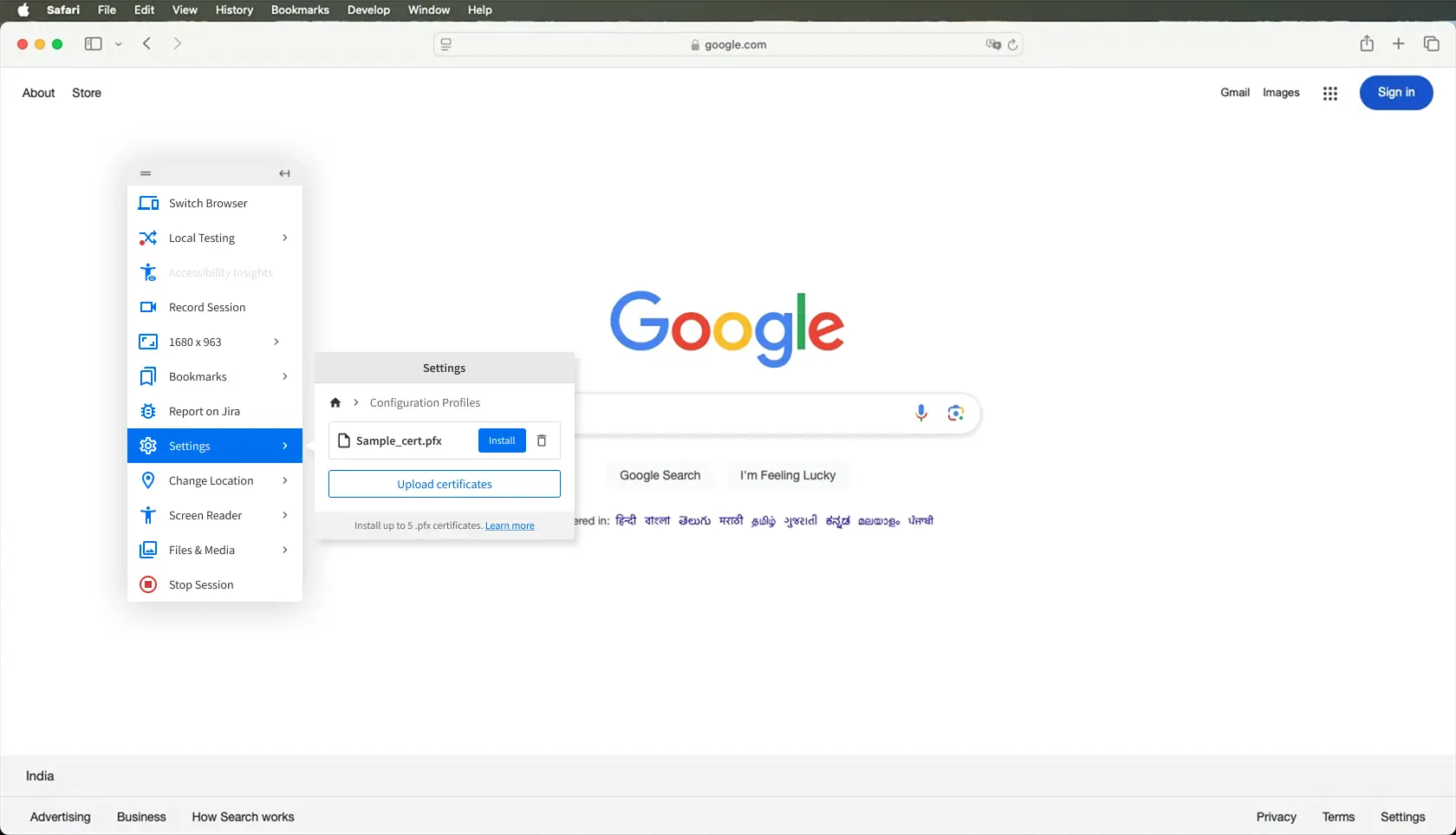Open the Develop menu in menu bar

(x=368, y=10)
